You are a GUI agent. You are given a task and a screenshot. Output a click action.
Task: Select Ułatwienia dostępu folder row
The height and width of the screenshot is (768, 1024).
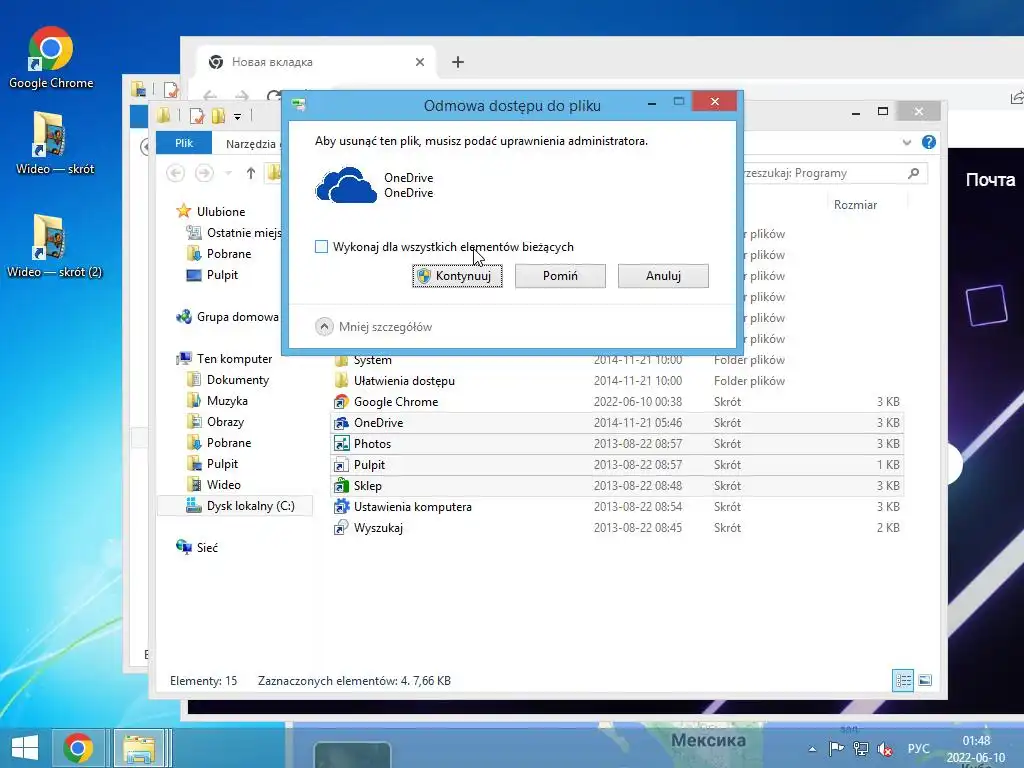coord(617,381)
